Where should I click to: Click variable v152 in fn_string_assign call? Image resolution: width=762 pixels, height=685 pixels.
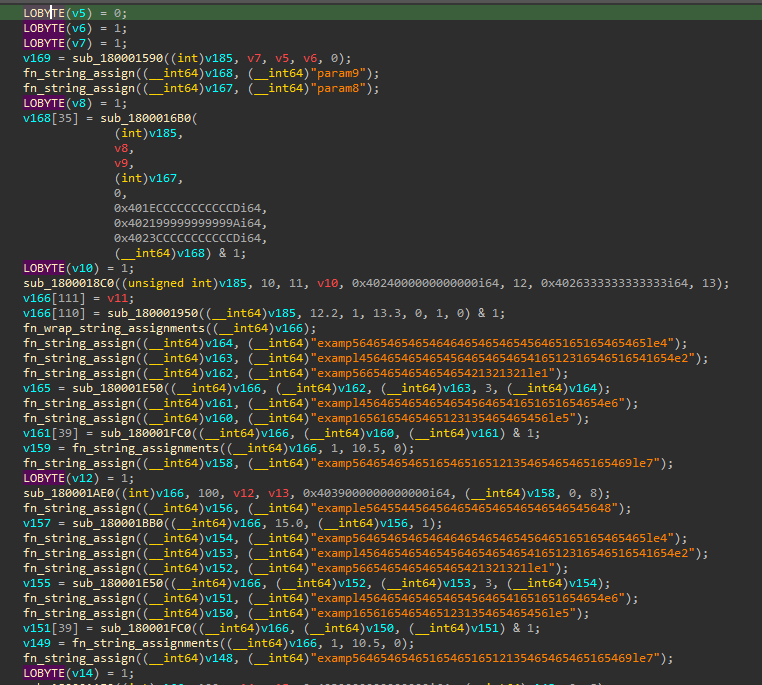tap(219, 568)
